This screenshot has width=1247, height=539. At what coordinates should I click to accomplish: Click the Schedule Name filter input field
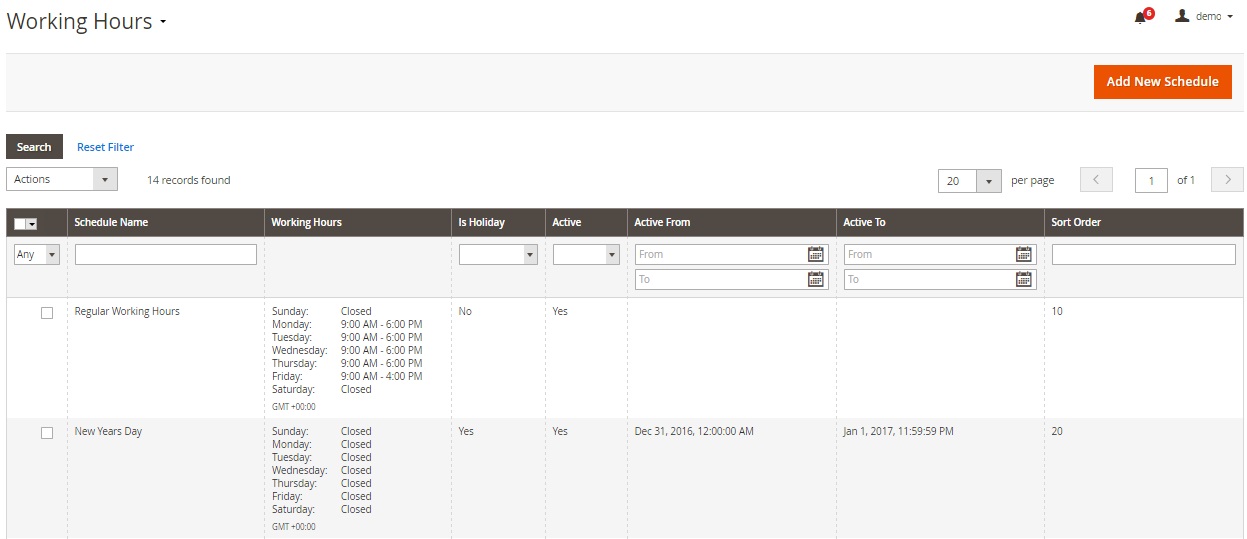pyautogui.click(x=166, y=255)
